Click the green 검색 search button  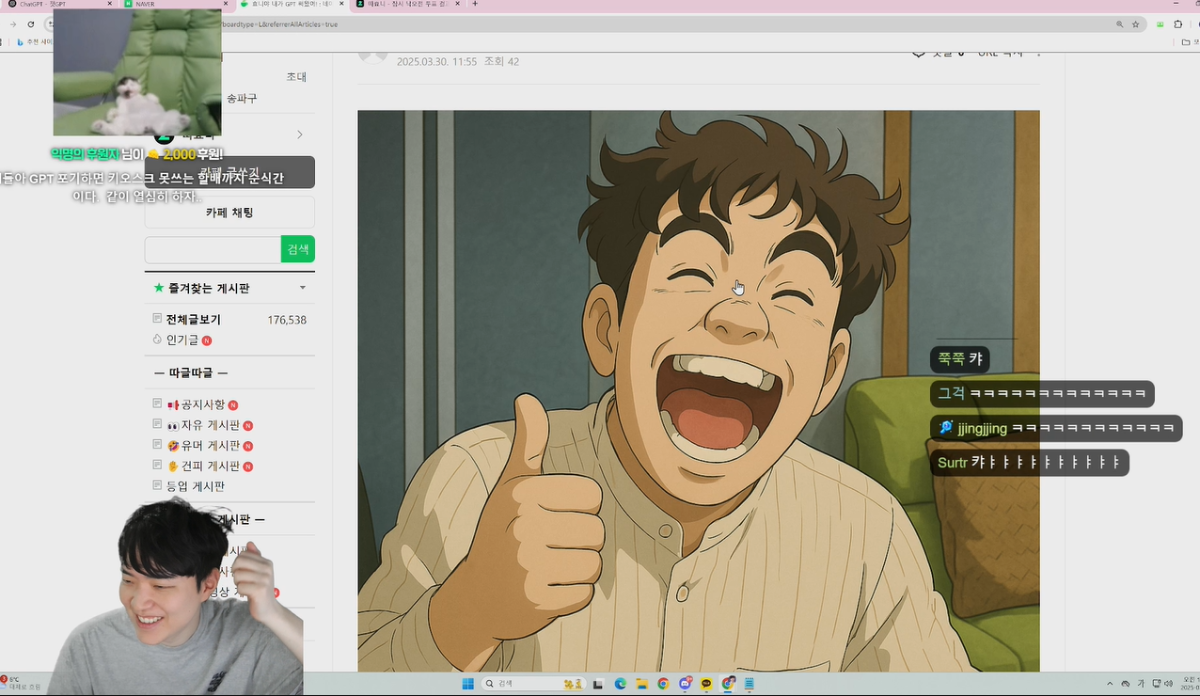298,250
